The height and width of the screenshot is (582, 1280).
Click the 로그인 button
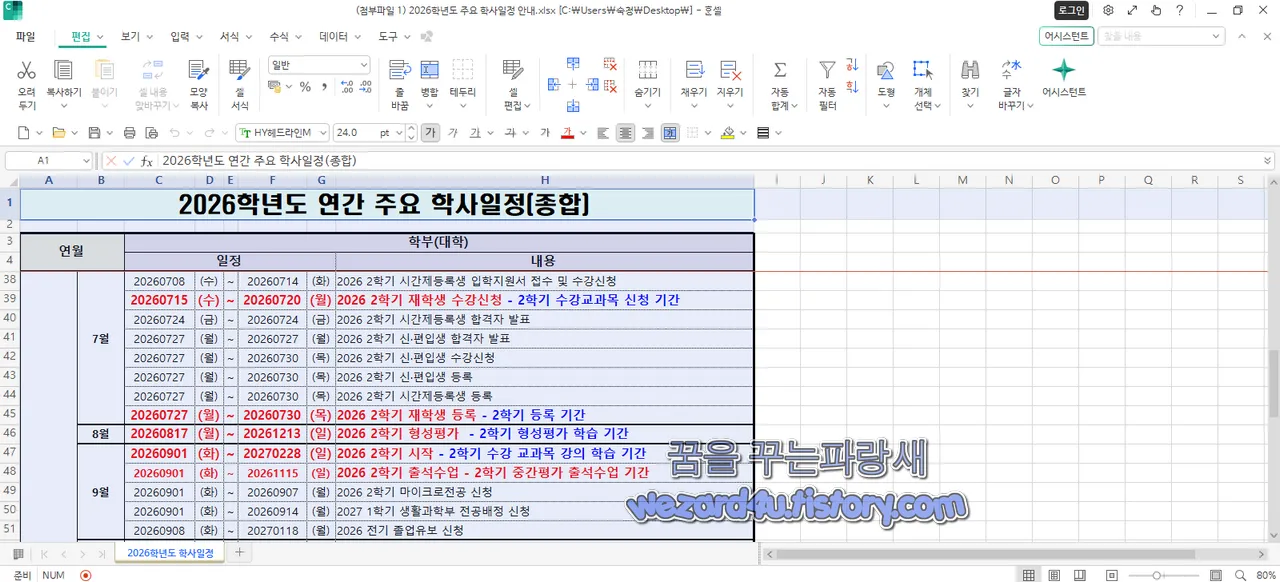pyautogui.click(x=1071, y=10)
